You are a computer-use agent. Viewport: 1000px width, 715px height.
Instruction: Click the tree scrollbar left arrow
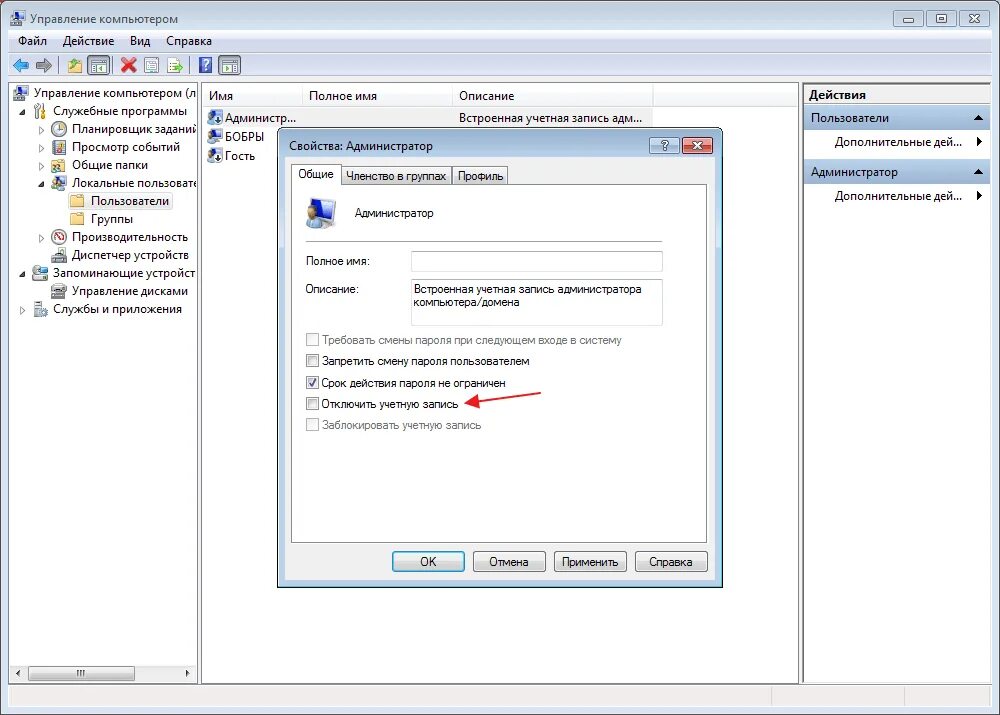pos(18,673)
